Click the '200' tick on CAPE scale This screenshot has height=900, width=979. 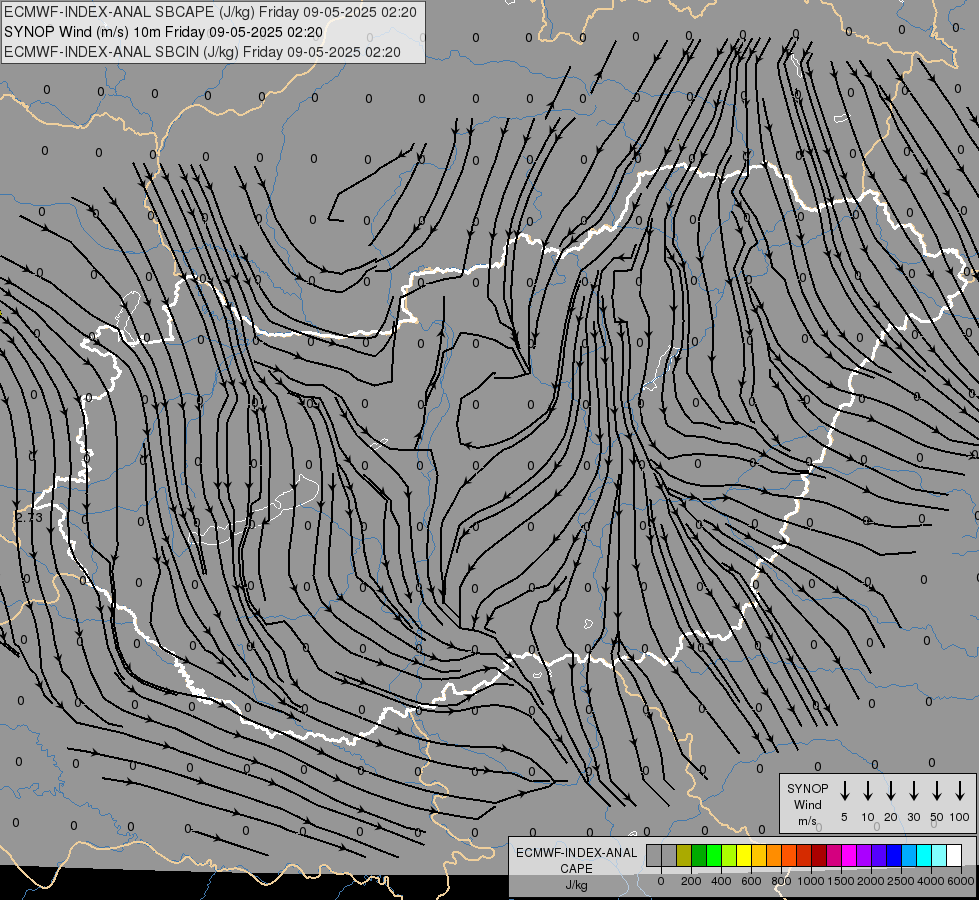[691, 881]
